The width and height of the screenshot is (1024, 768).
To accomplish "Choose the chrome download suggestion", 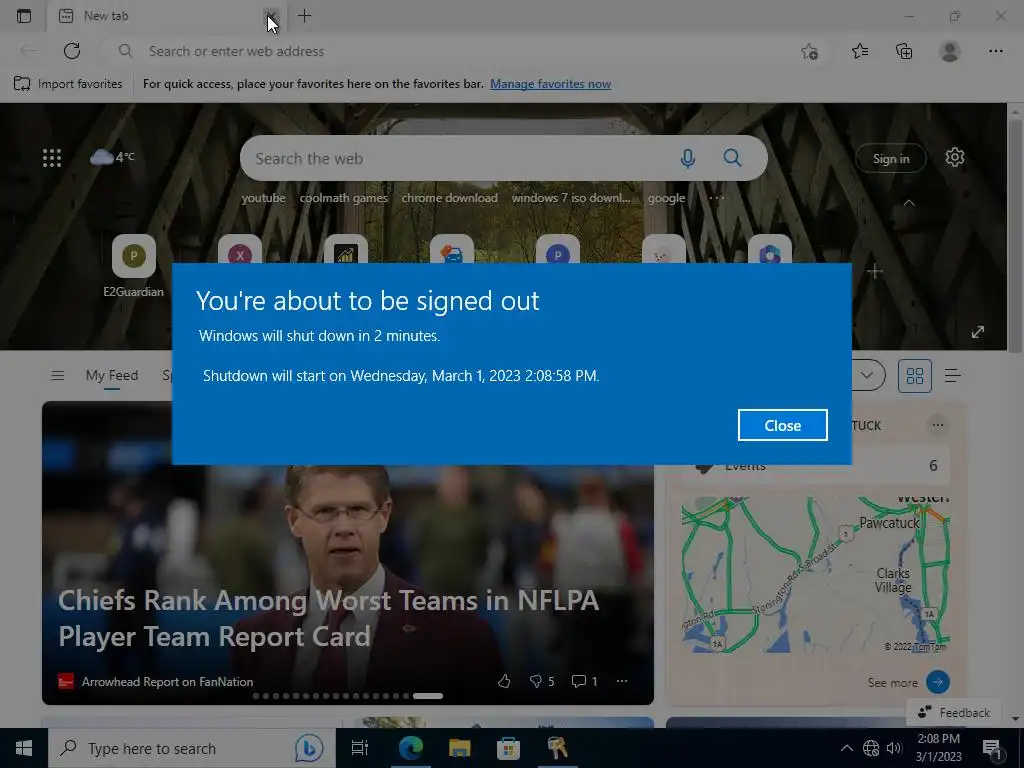I will (449, 198).
